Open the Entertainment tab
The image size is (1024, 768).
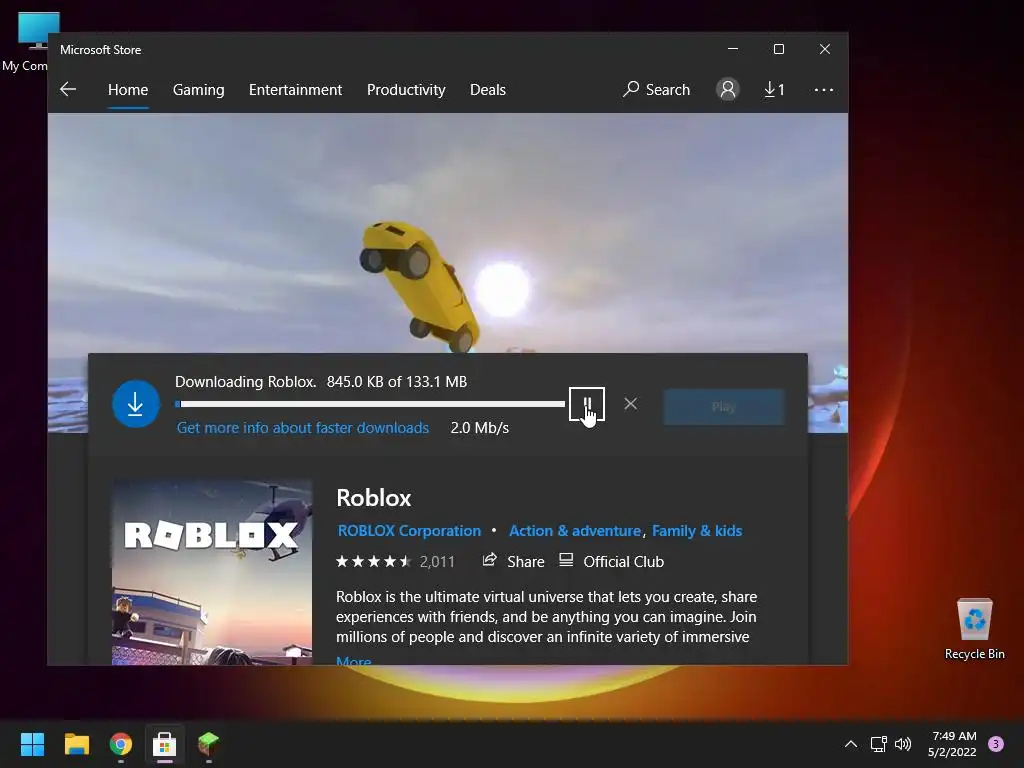click(x=295, y=89)
